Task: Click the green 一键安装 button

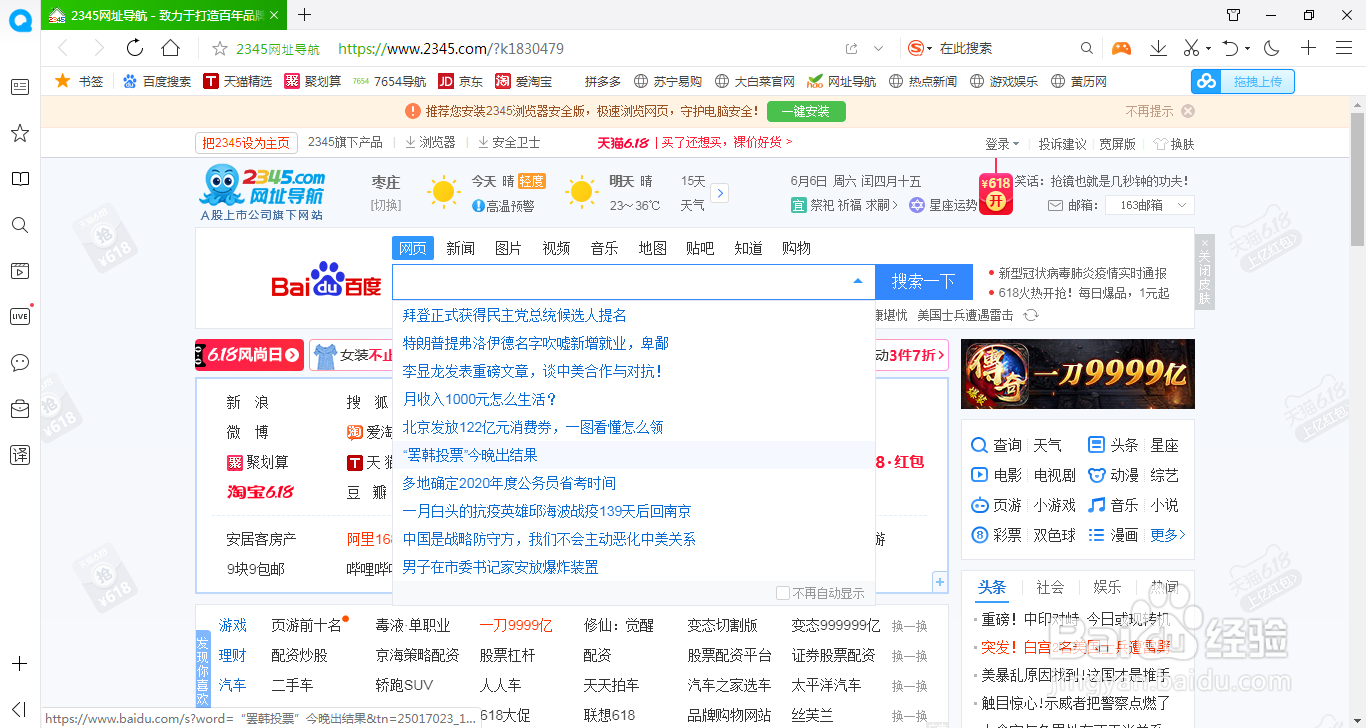Action: pos(805,111)
